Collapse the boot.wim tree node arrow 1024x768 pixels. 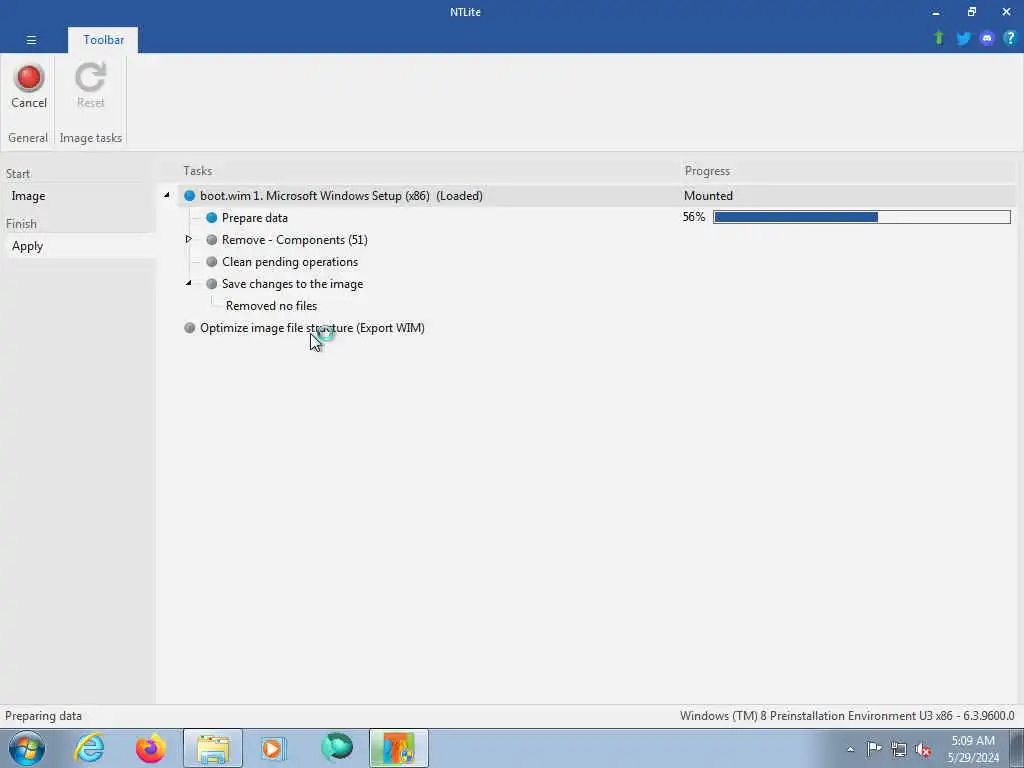click(167, 195)
